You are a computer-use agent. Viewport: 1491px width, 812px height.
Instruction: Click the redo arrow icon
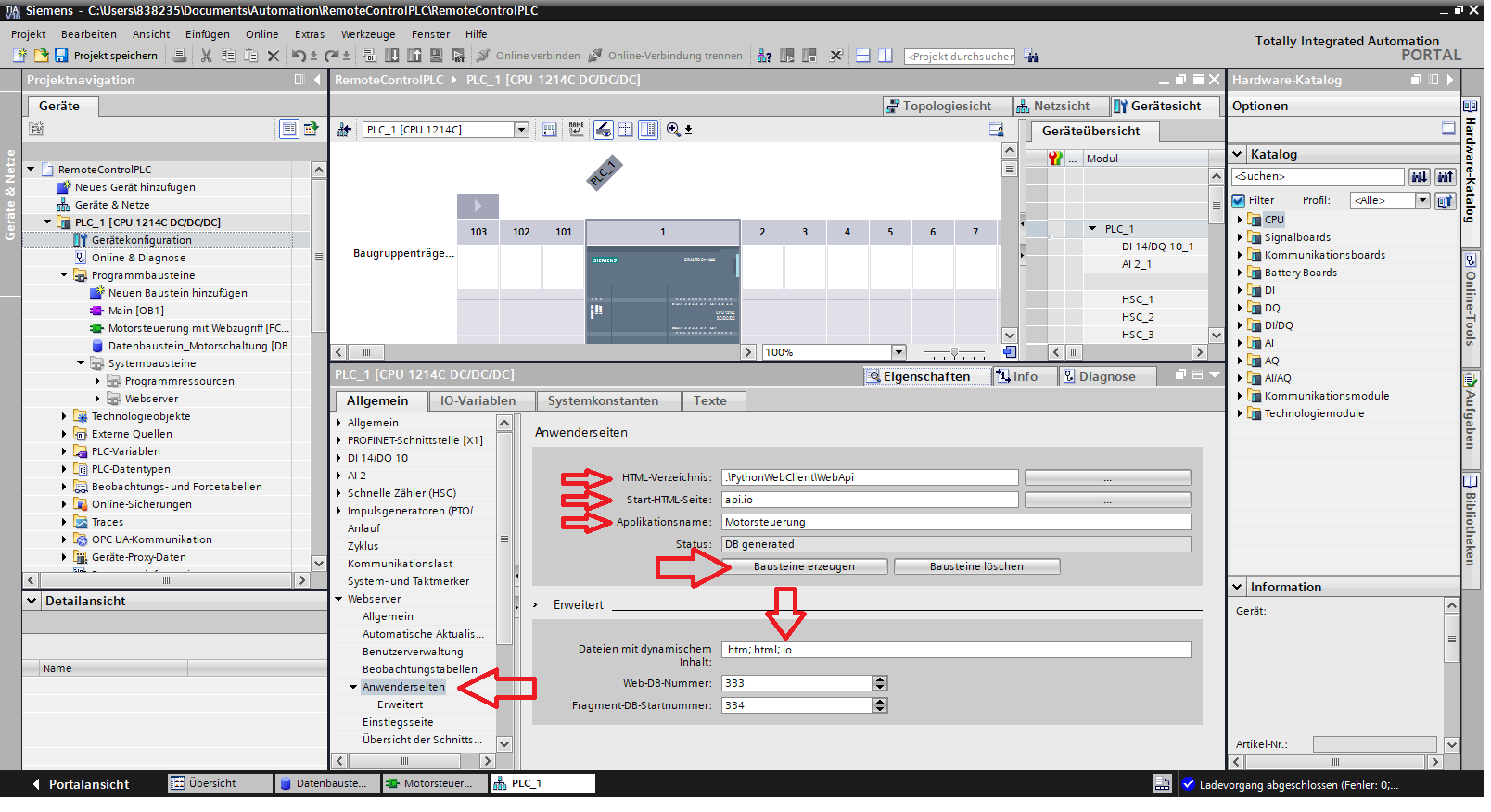(331, 56)
